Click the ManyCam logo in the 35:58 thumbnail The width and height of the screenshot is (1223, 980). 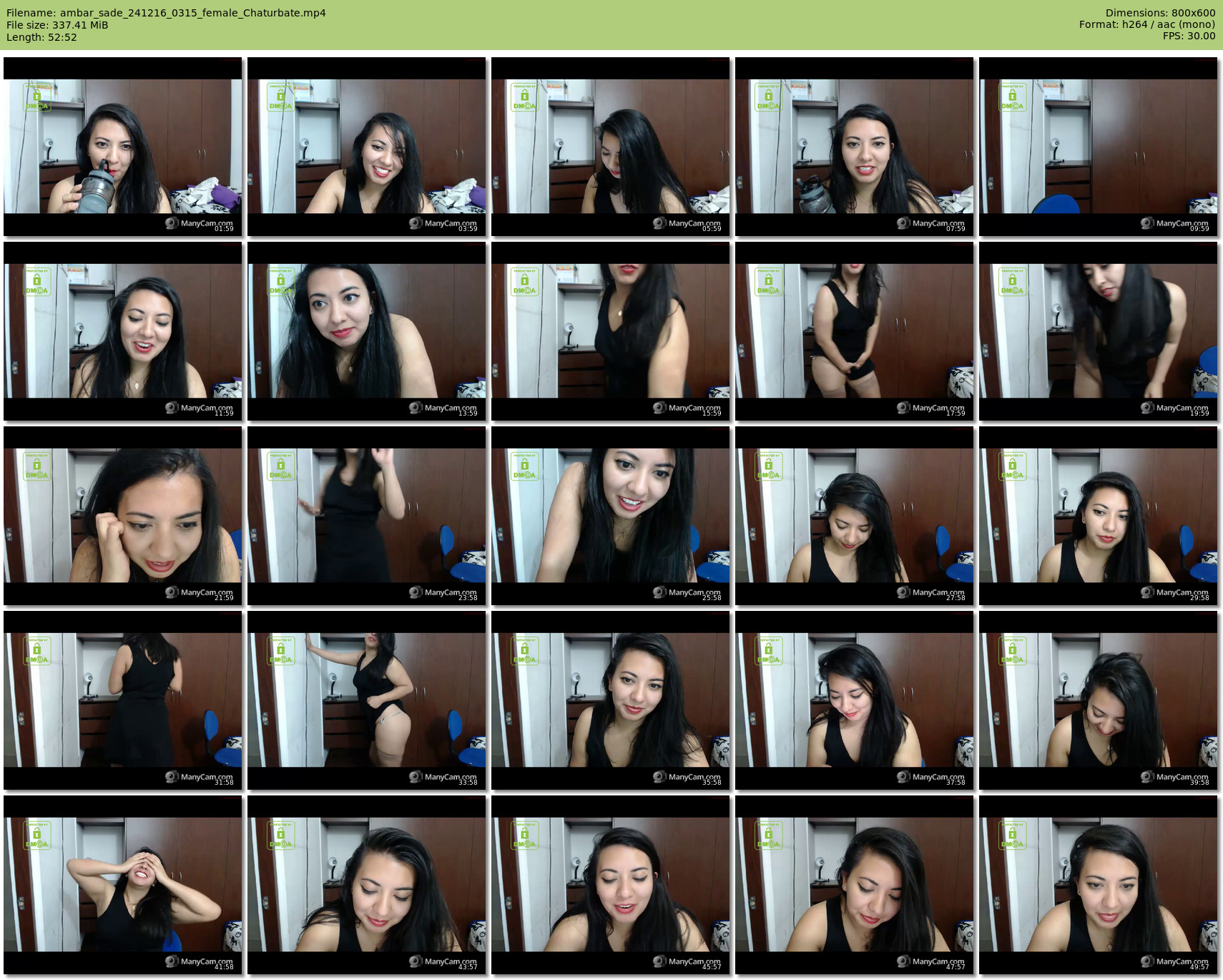[687, 777]
